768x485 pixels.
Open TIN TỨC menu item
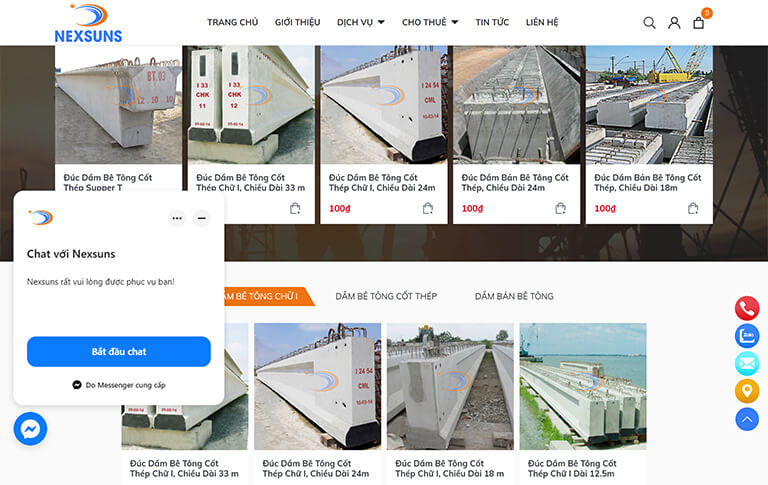[x=492, y=22]
